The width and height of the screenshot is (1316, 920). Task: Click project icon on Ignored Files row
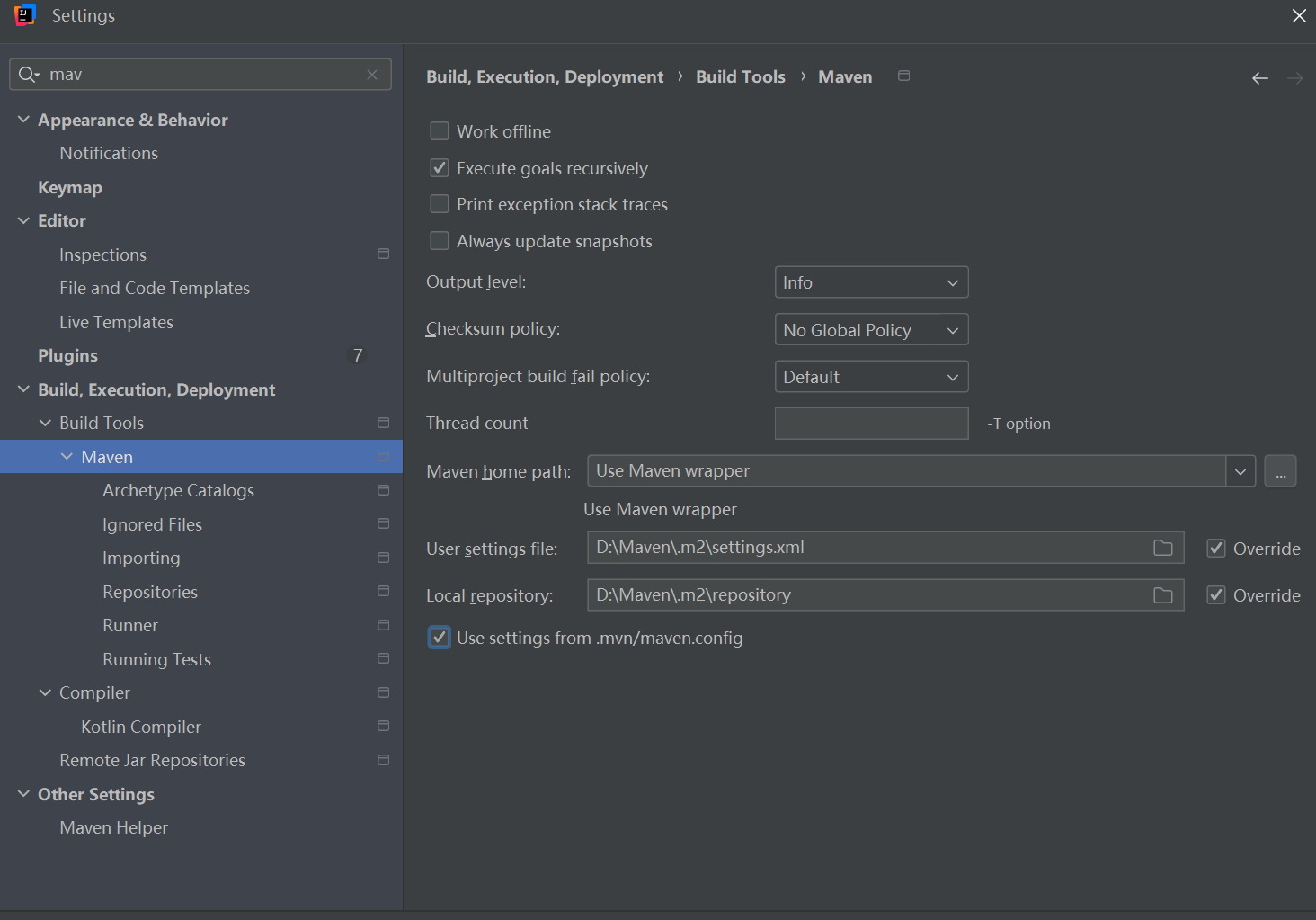click(x=384, y=523)
